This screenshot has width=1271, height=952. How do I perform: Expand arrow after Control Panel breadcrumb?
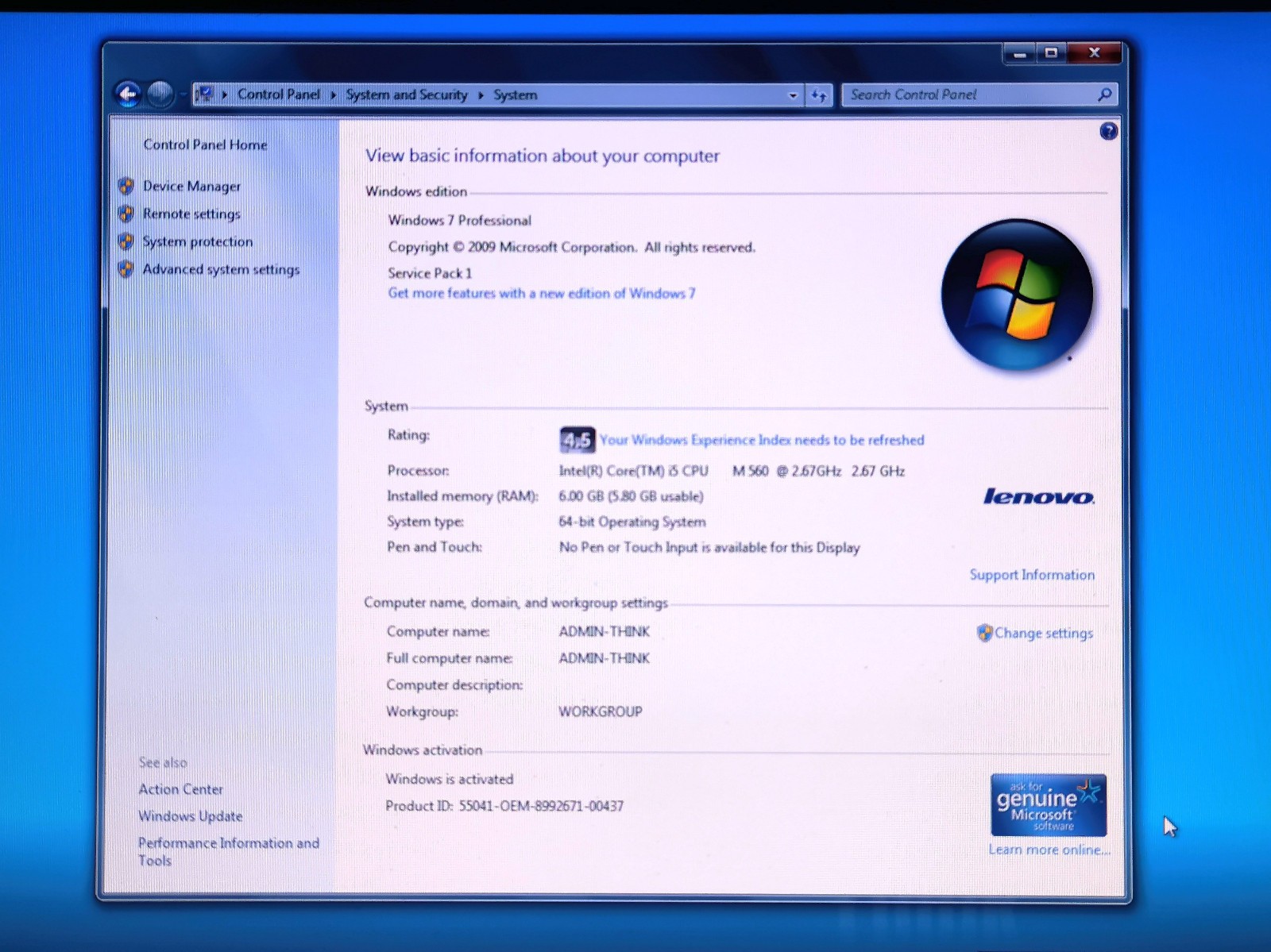[333, 95]
